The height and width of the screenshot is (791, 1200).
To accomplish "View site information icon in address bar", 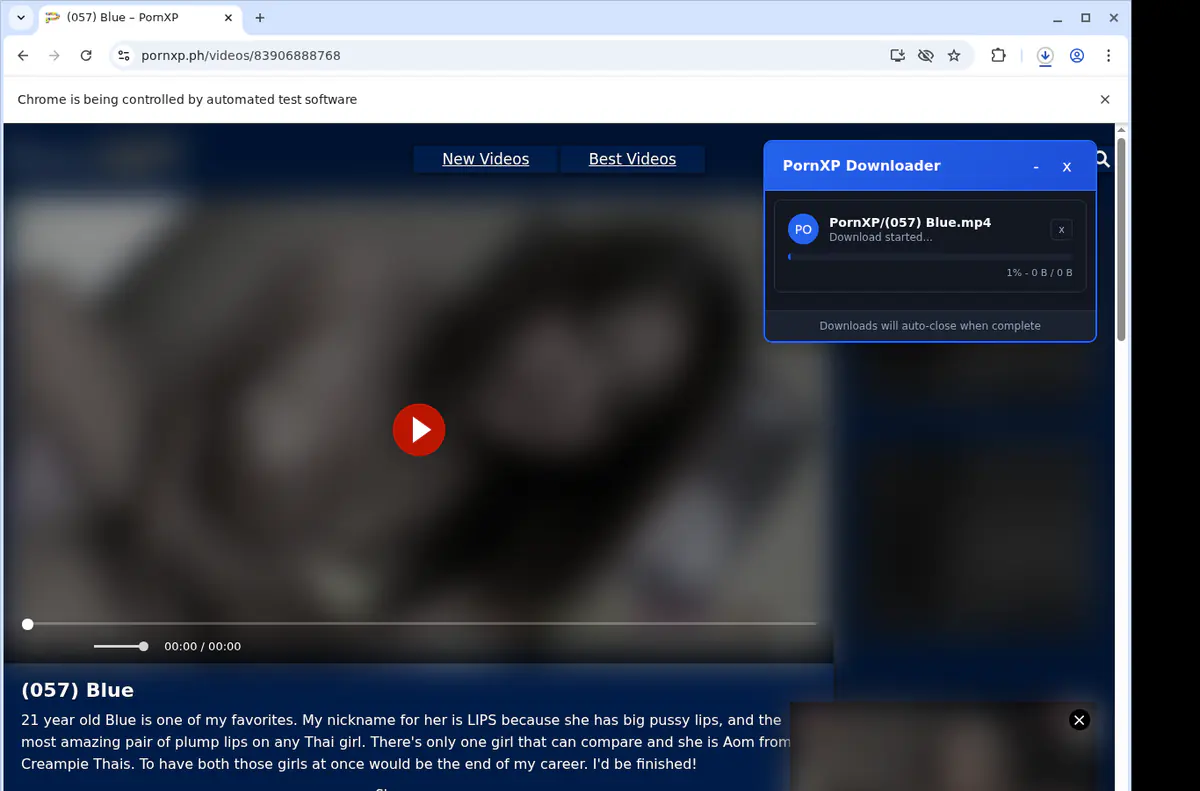I will tap(124, 56).
